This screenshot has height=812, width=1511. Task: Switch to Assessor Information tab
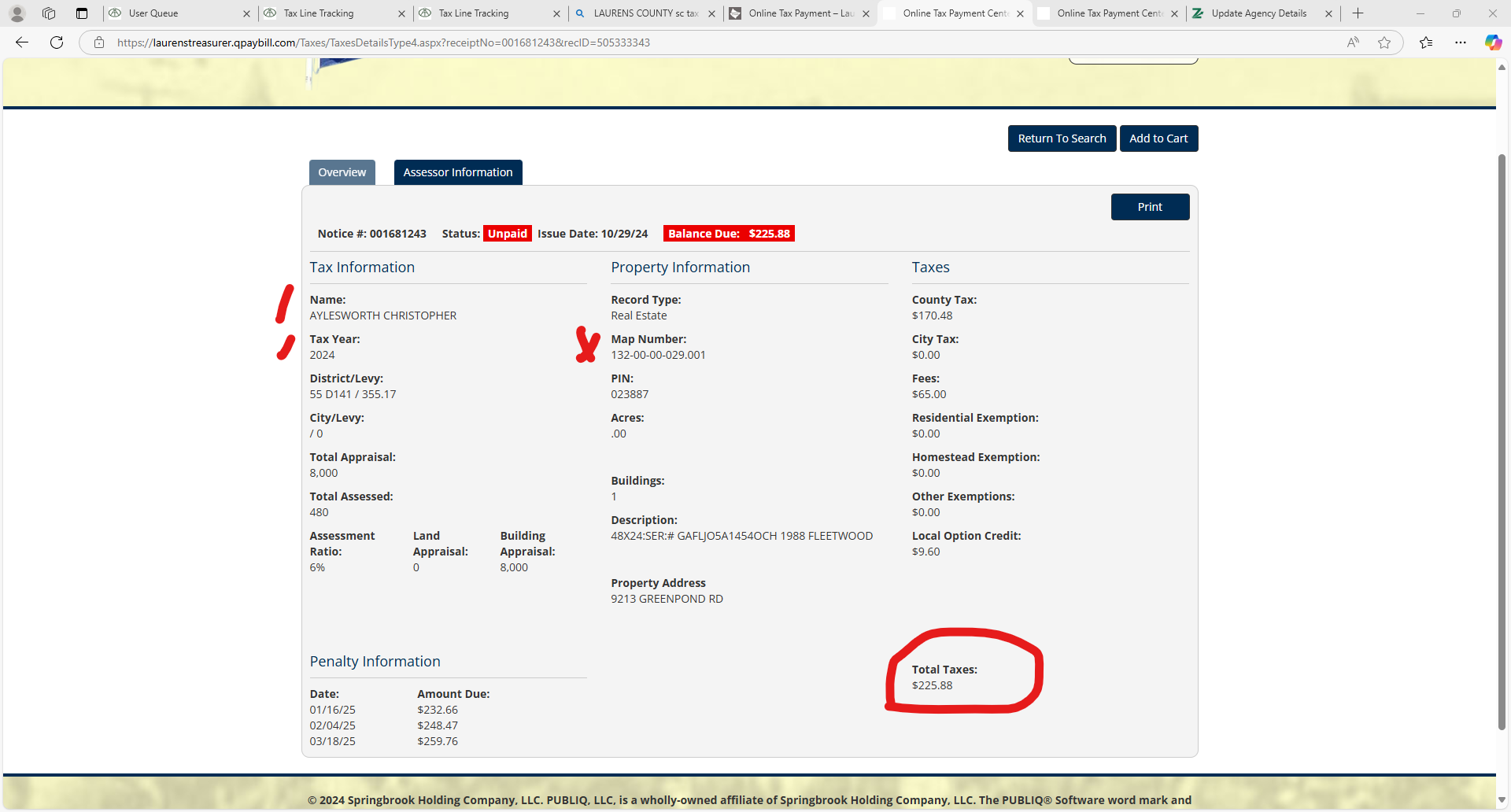click(x=457, y=172)
